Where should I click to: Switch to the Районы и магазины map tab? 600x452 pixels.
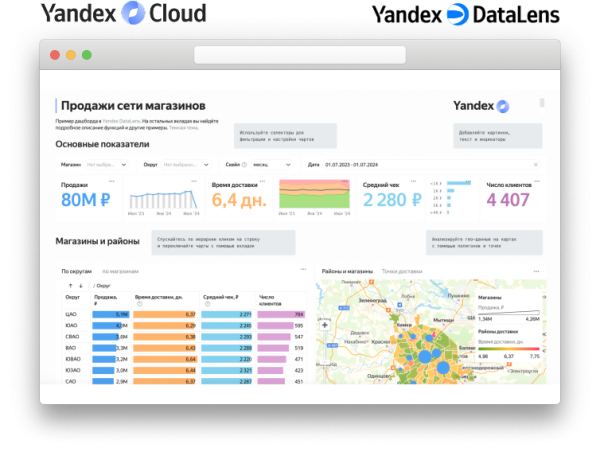pyautogui.click(x=347, y=271)
